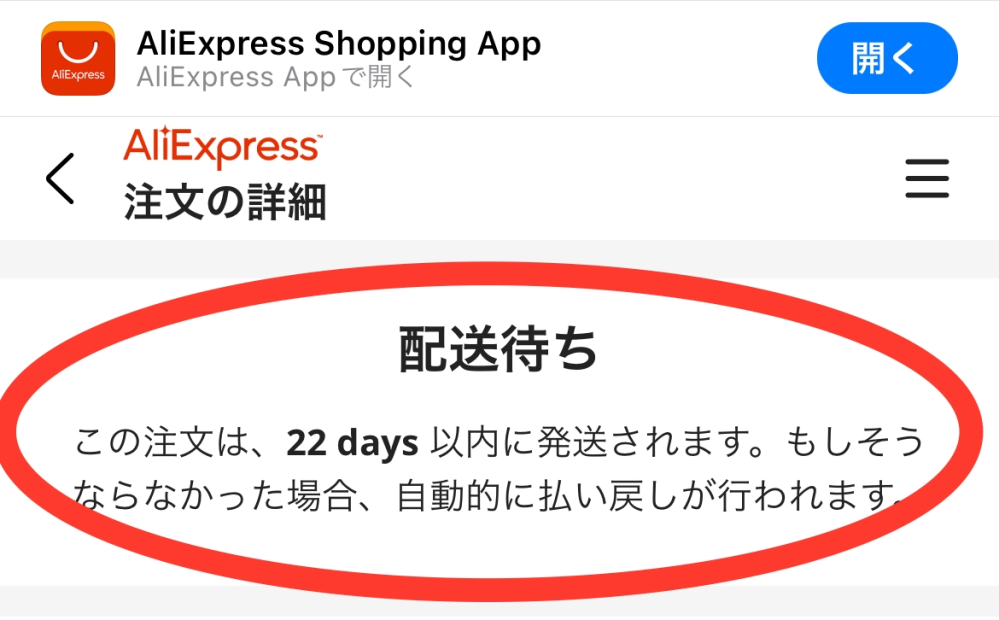Click the 注文の詳細 page title
999x620 pixels.
click(x=225, y=201)
